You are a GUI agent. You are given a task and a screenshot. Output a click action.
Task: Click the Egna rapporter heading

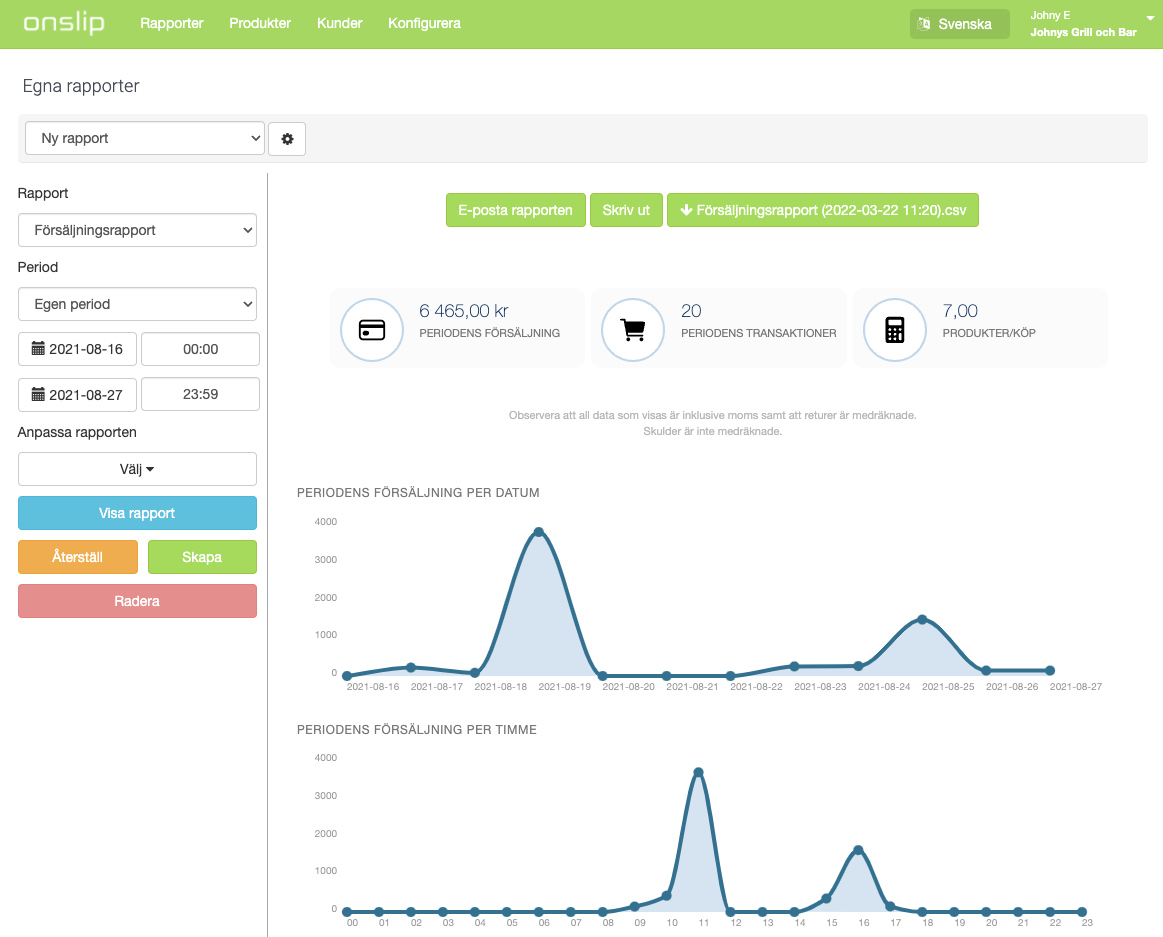point(81,86)
